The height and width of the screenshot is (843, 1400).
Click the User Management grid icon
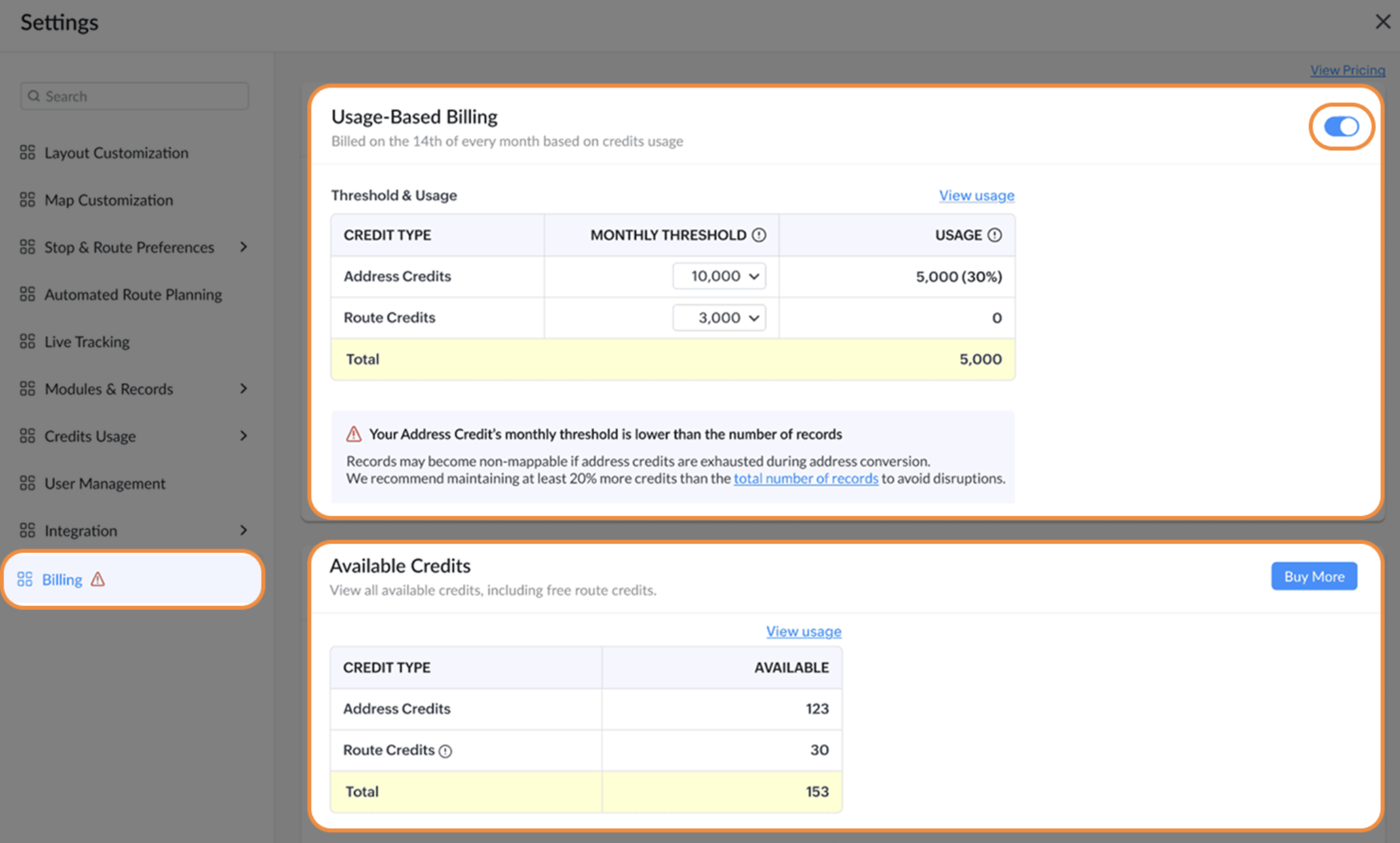[27, 483]
